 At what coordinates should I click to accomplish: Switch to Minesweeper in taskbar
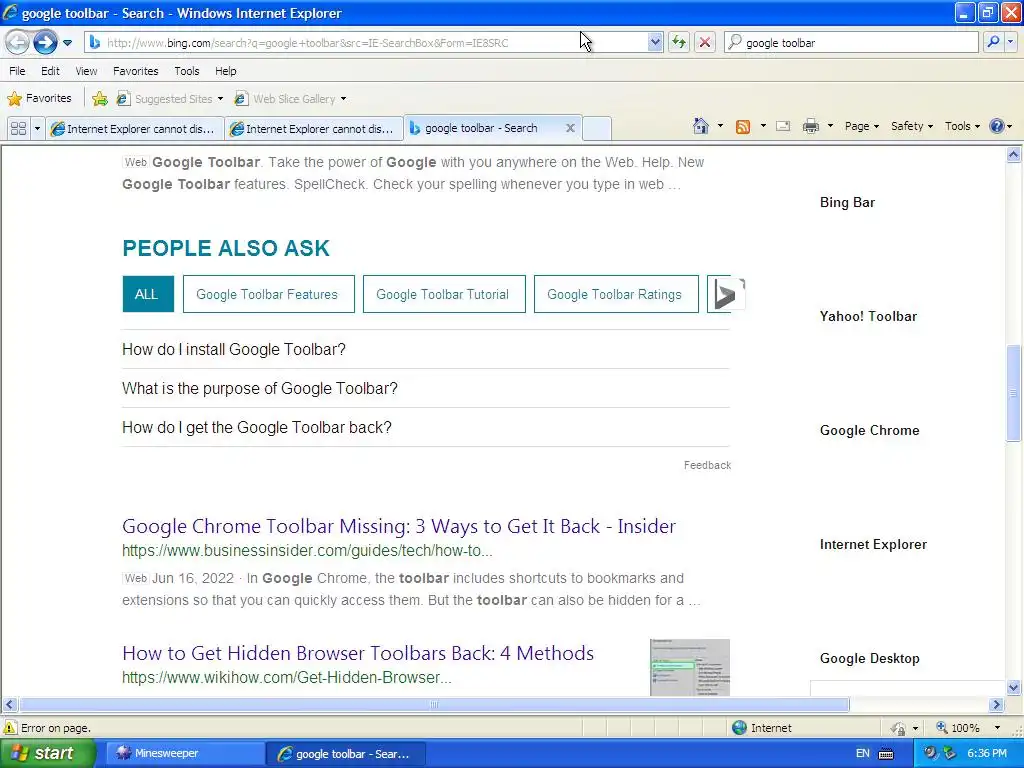(184, 753)
